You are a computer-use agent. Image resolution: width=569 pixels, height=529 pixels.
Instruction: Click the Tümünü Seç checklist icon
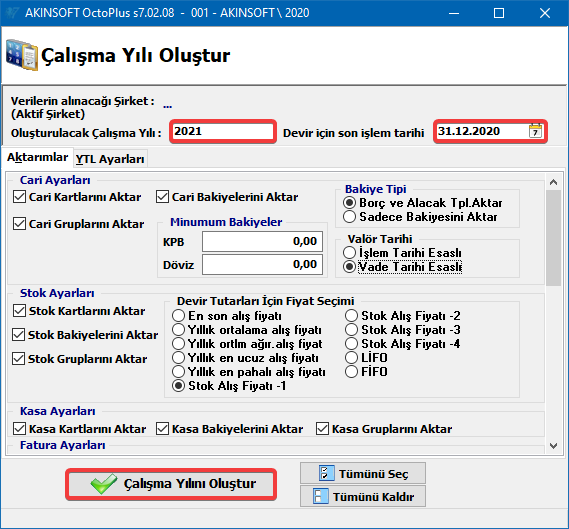tap(327, 473)
